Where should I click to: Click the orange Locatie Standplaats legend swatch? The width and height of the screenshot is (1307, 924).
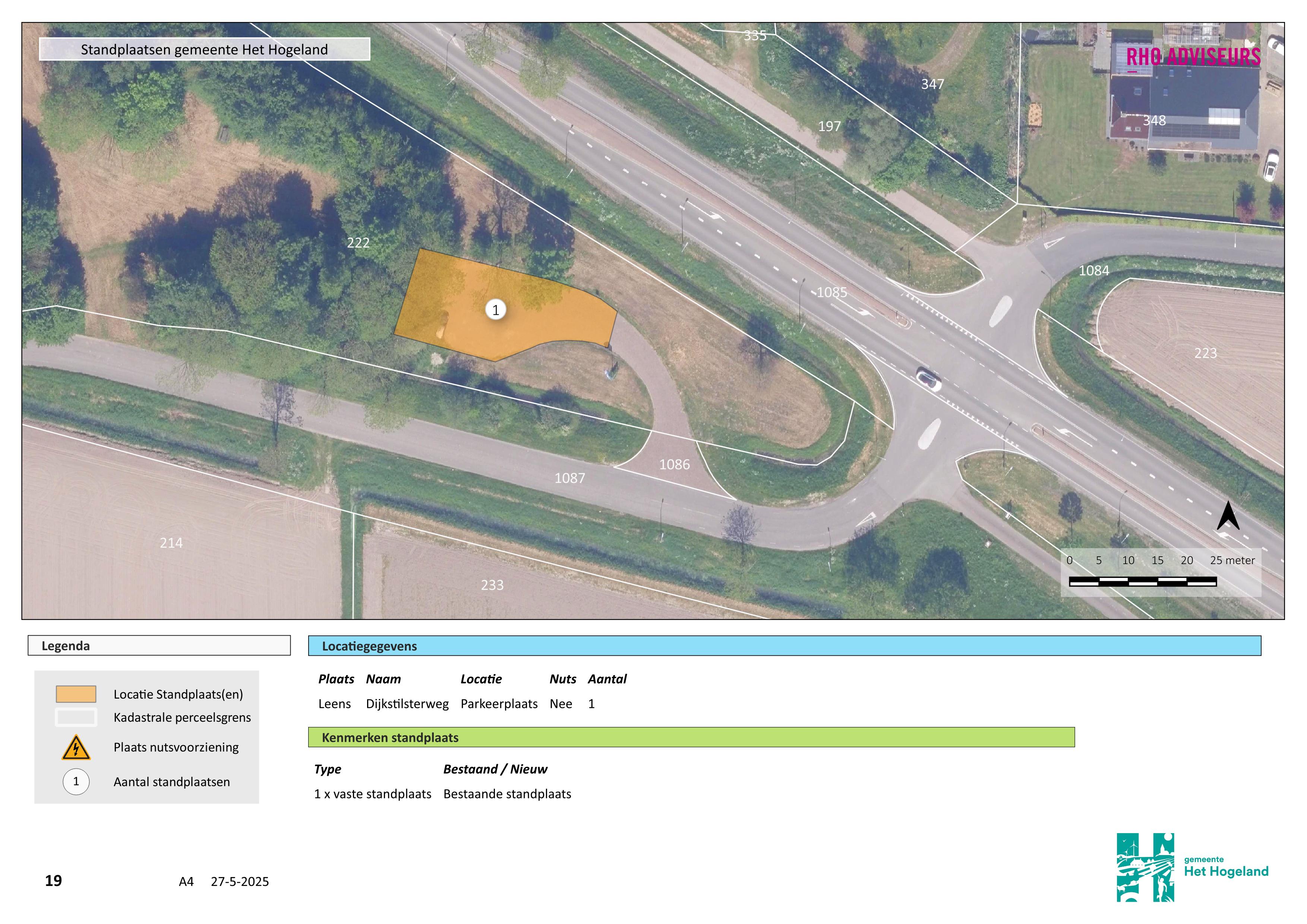(x=76, y=694)
